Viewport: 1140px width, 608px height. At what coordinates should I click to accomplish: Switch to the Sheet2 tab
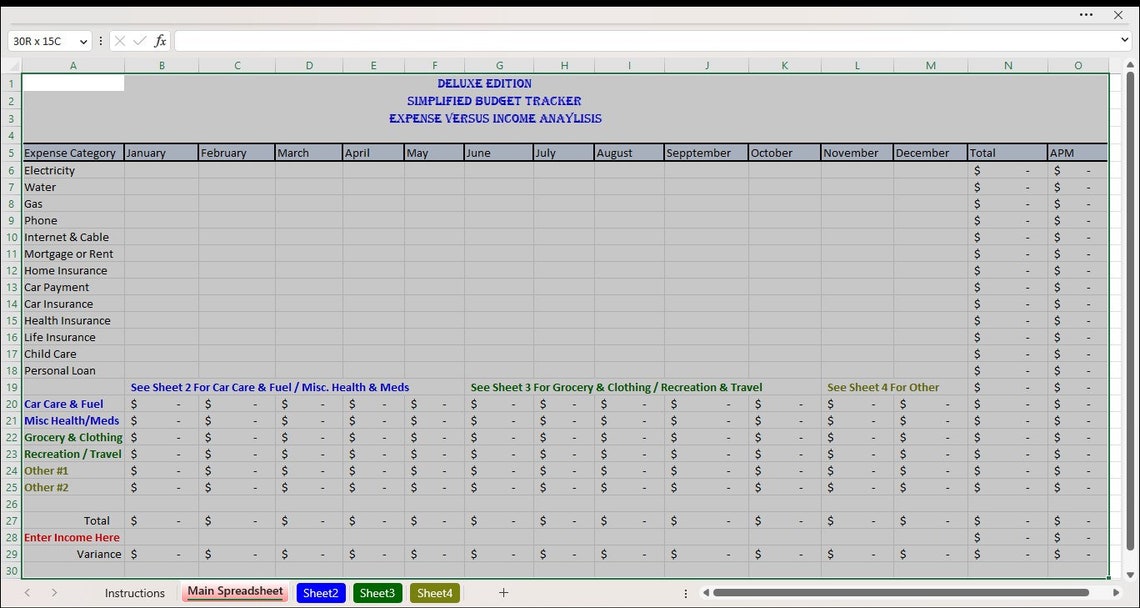(x=320, y=592)
